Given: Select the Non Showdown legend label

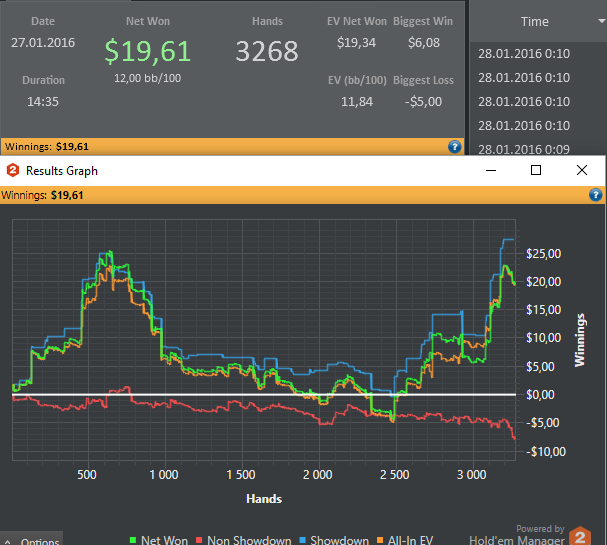Looking at the screenshot, I should point(249,540).
